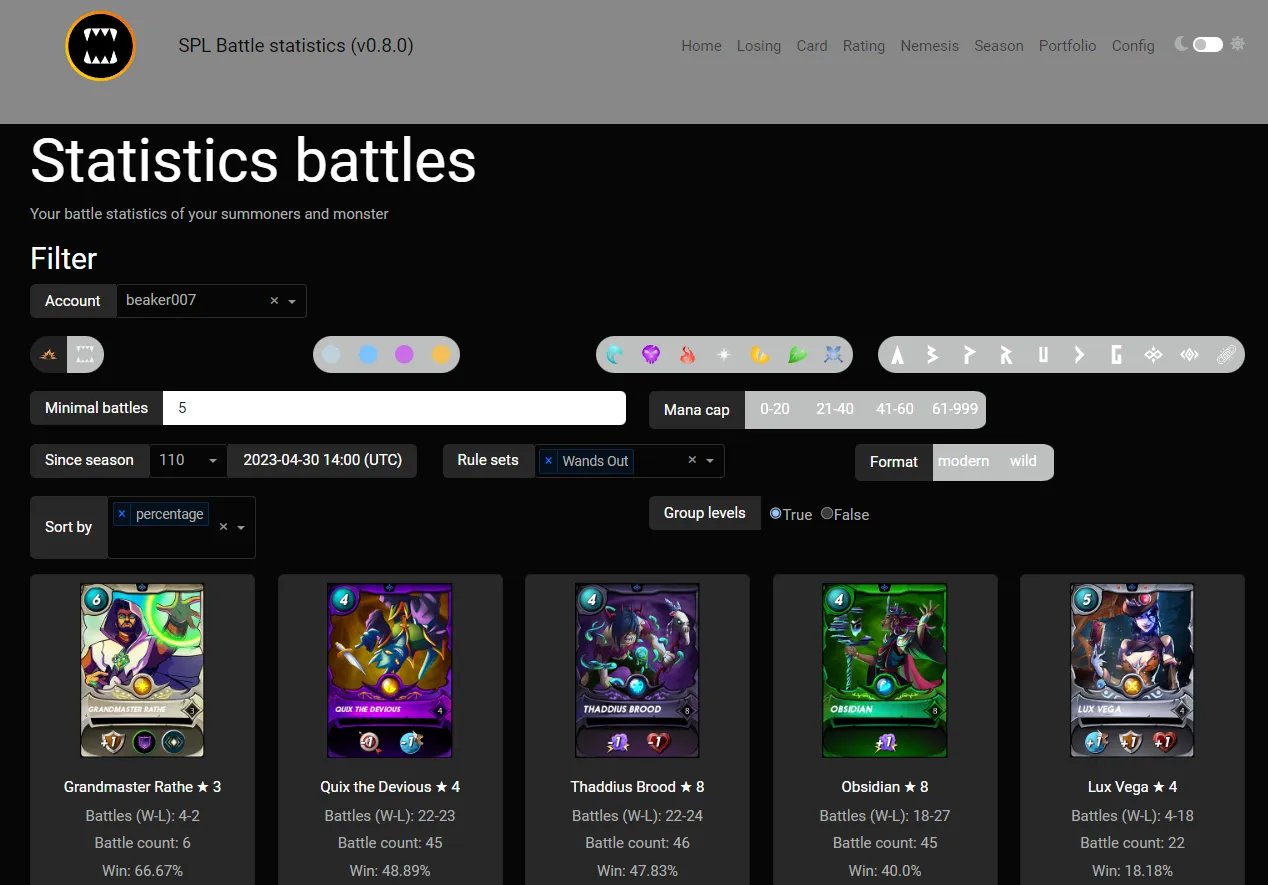Screen dimensions: 1268x885
Task: Click the SPL Battle statistics title
Action: tap(296, 45)
